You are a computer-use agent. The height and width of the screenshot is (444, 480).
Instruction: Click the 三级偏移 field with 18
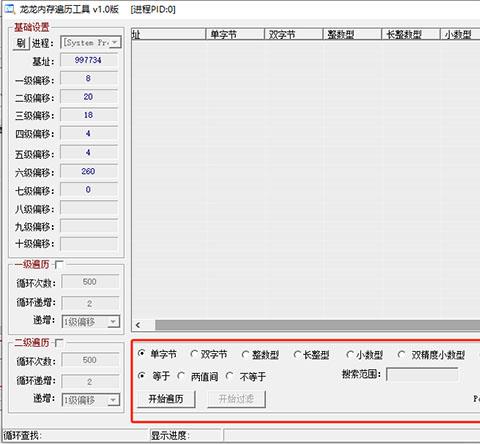point(89,115)
